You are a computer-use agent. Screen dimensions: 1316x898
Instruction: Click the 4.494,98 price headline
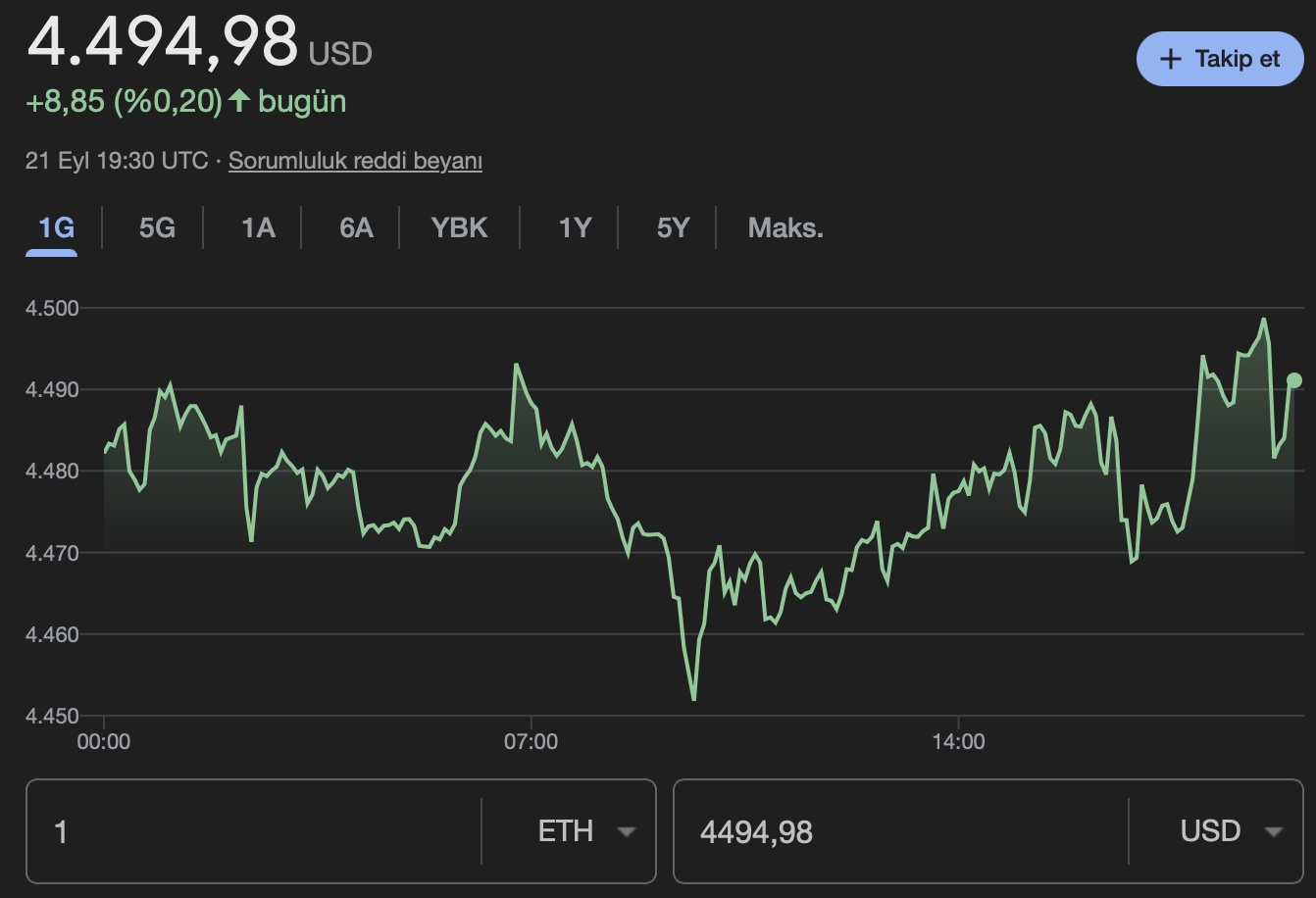click(x=162, y=41)
